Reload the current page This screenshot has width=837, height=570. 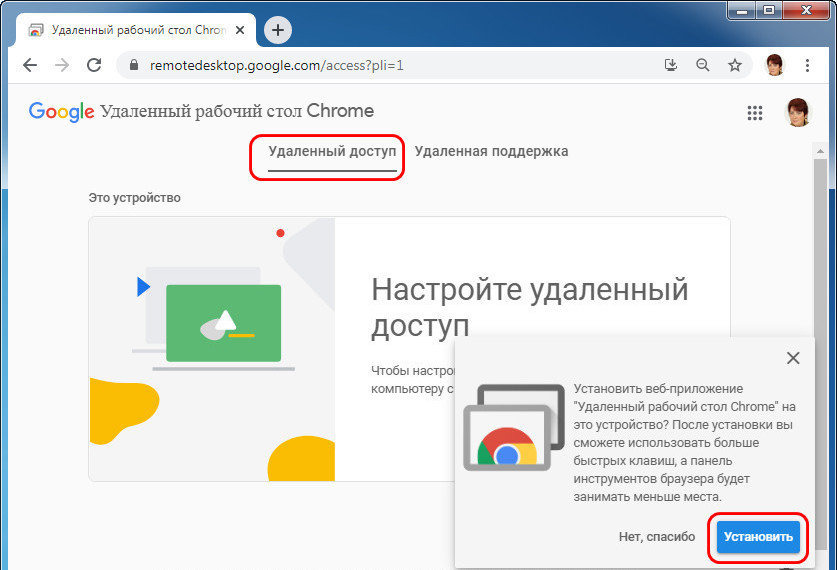(94, 66)
